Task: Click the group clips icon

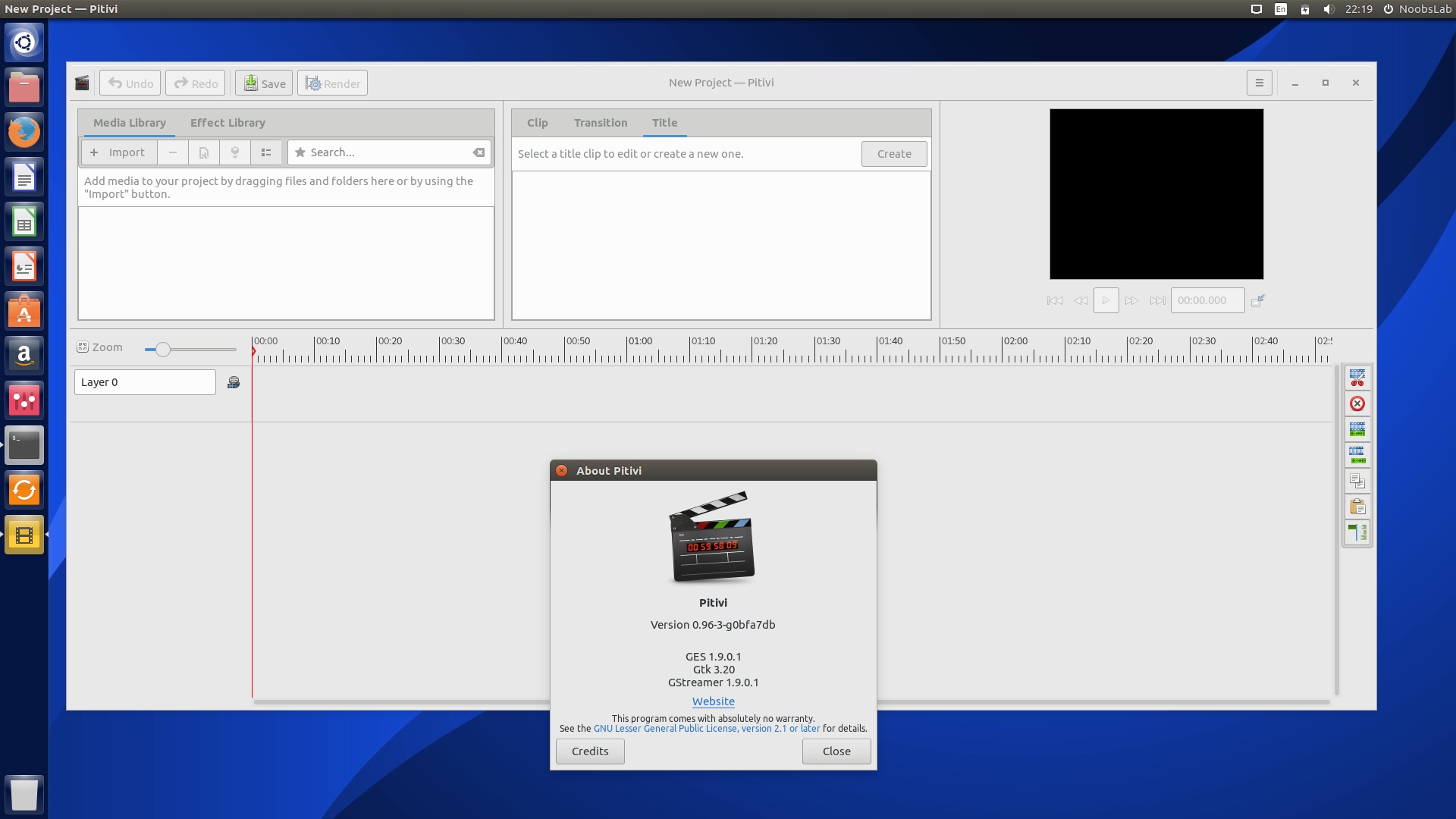Action: [1357, 429]
